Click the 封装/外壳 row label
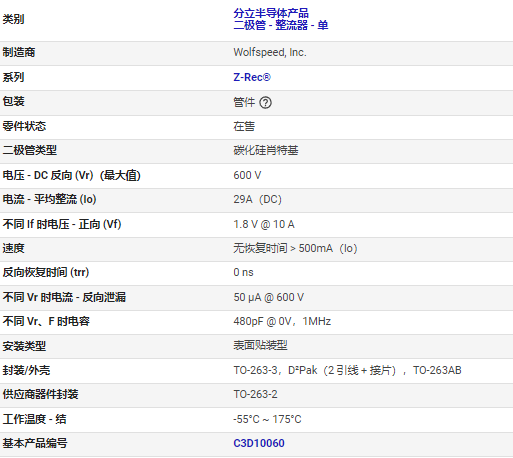 coord(26,370)
